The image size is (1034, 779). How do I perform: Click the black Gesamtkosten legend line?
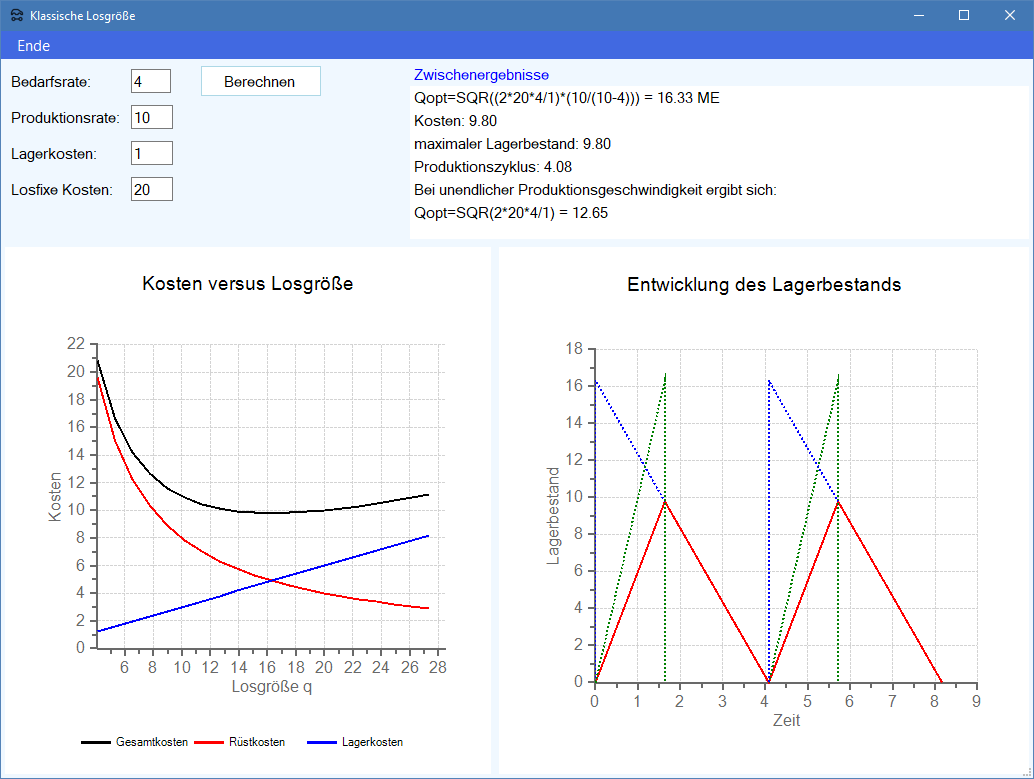[95, 742]
